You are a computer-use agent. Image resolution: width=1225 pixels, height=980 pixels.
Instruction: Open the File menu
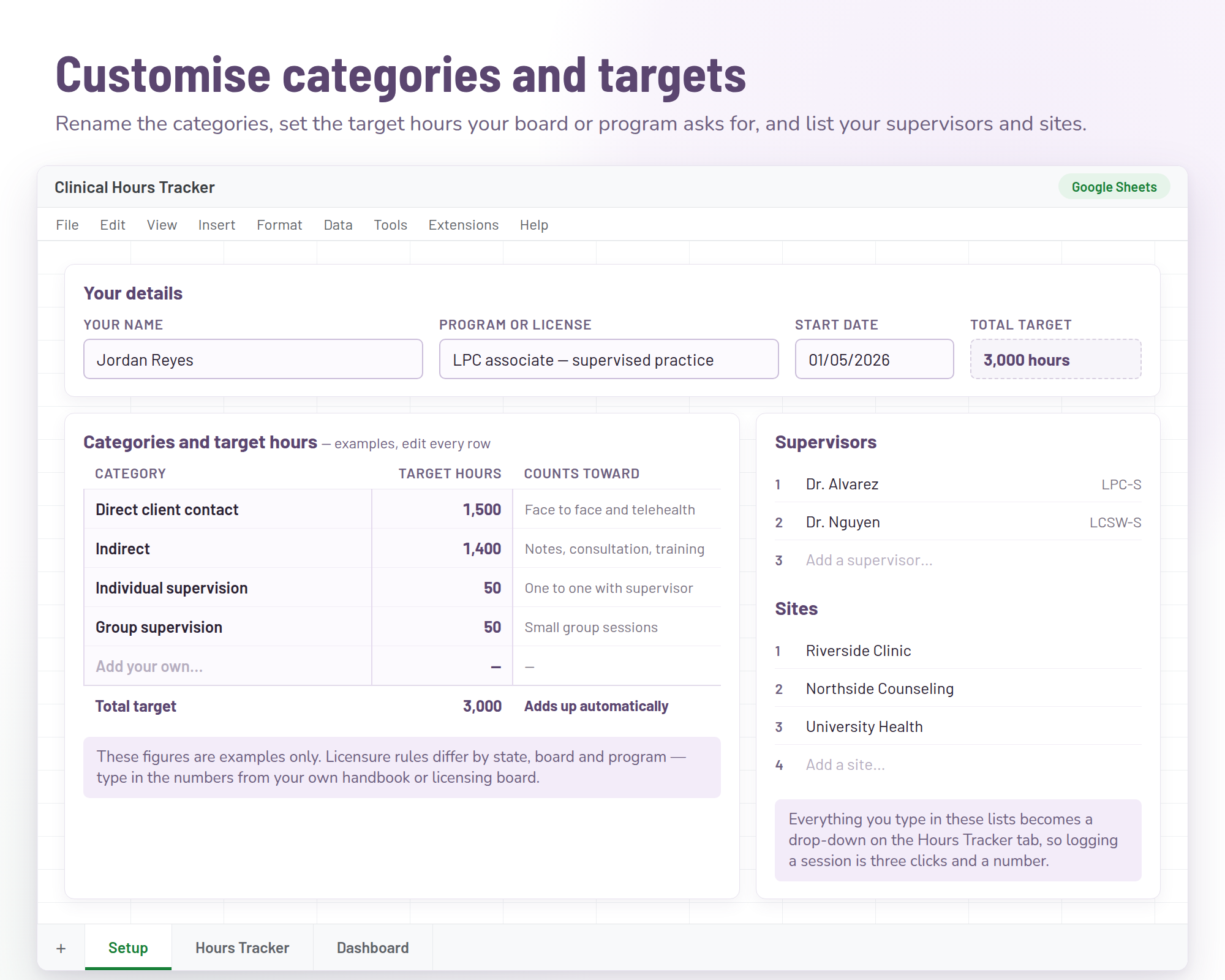click(x=67, y=225)
